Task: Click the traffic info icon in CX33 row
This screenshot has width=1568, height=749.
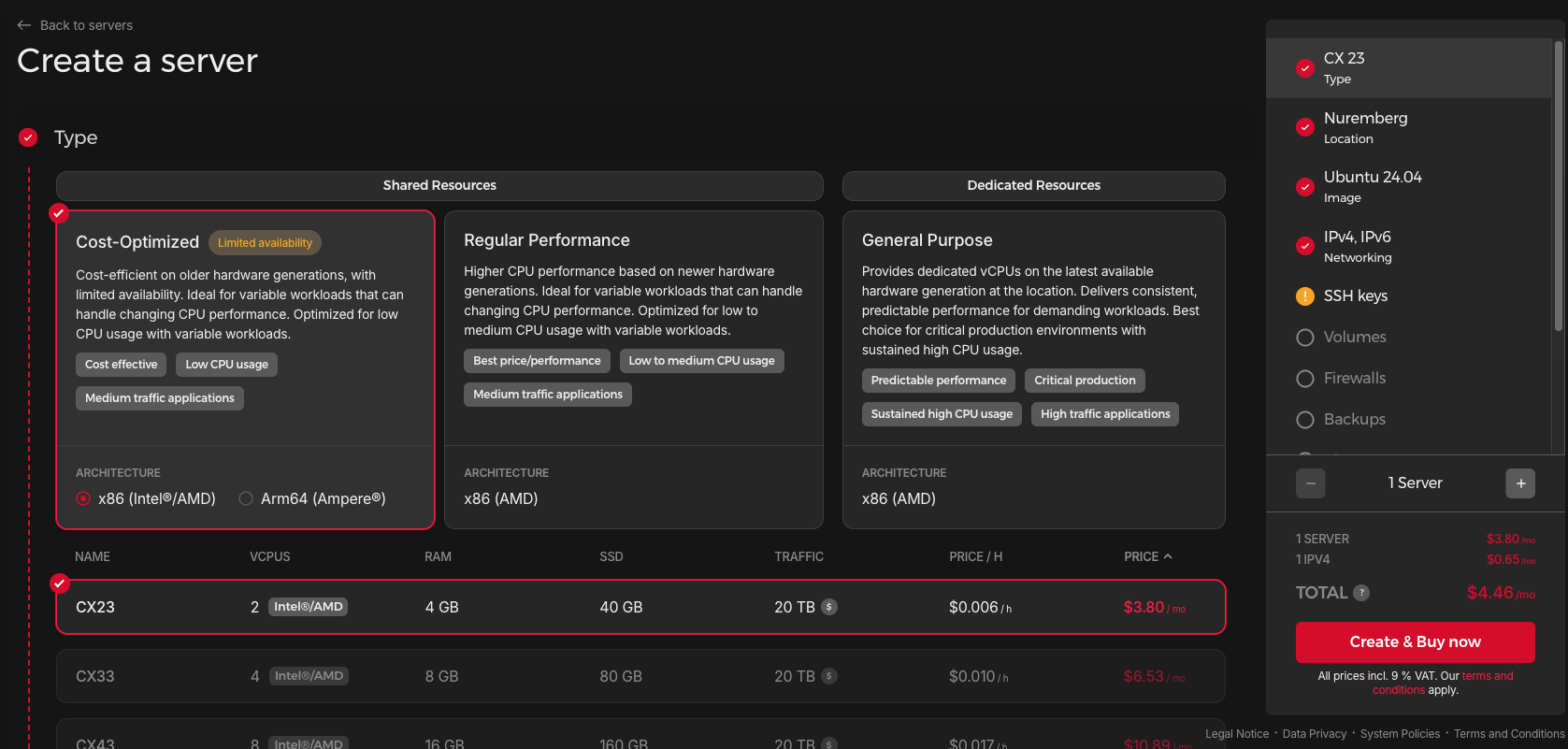Action: (x=829, y=676)
